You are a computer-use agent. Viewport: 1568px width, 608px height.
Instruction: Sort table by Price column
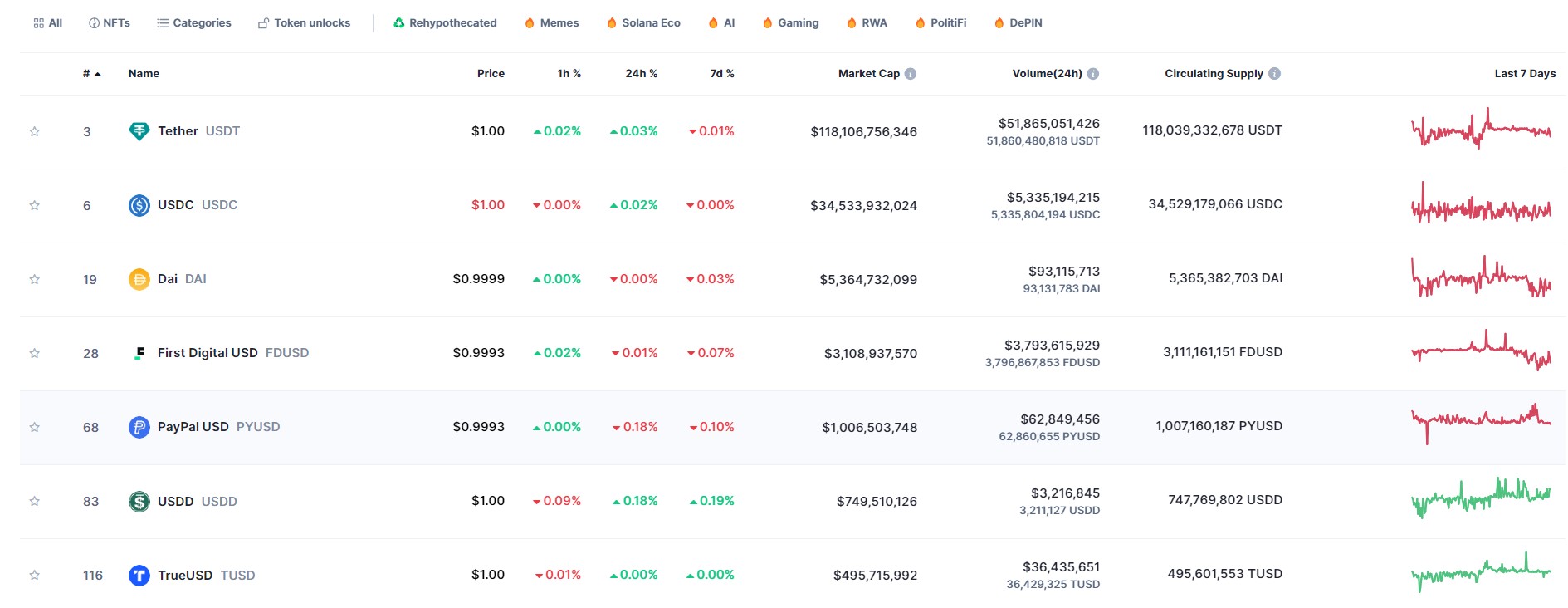pyautogui.click(x=491, y=74)
